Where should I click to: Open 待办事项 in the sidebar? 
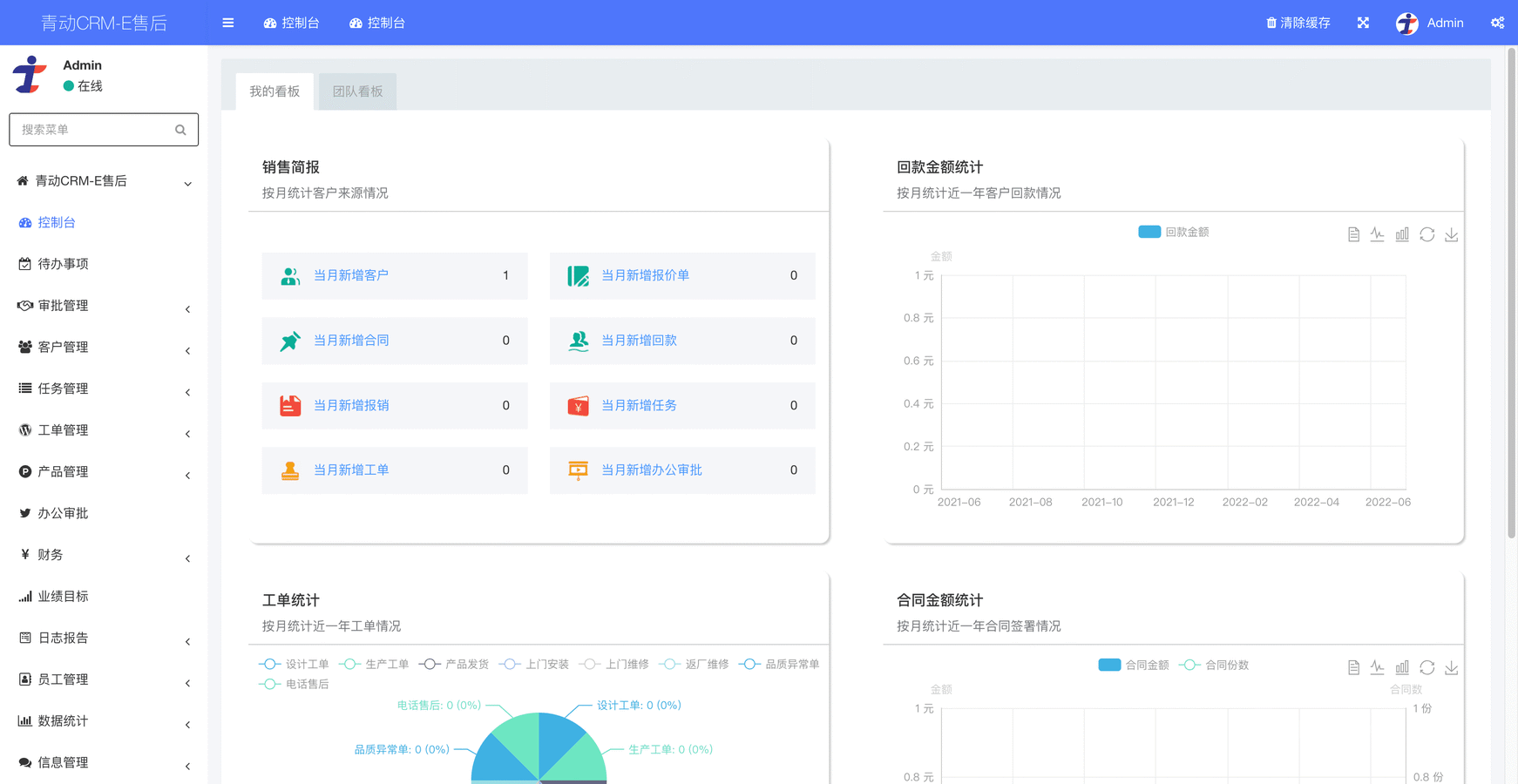coord(63,264)
